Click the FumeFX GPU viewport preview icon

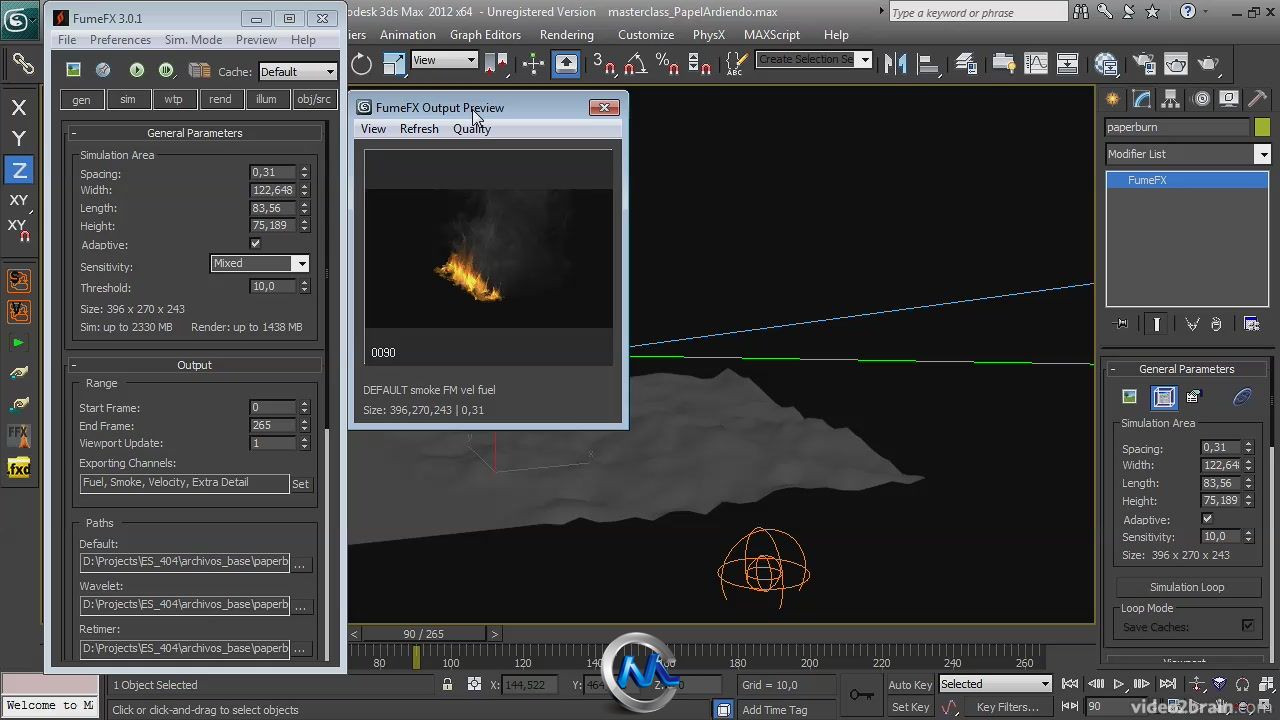[x=103, y=70]
